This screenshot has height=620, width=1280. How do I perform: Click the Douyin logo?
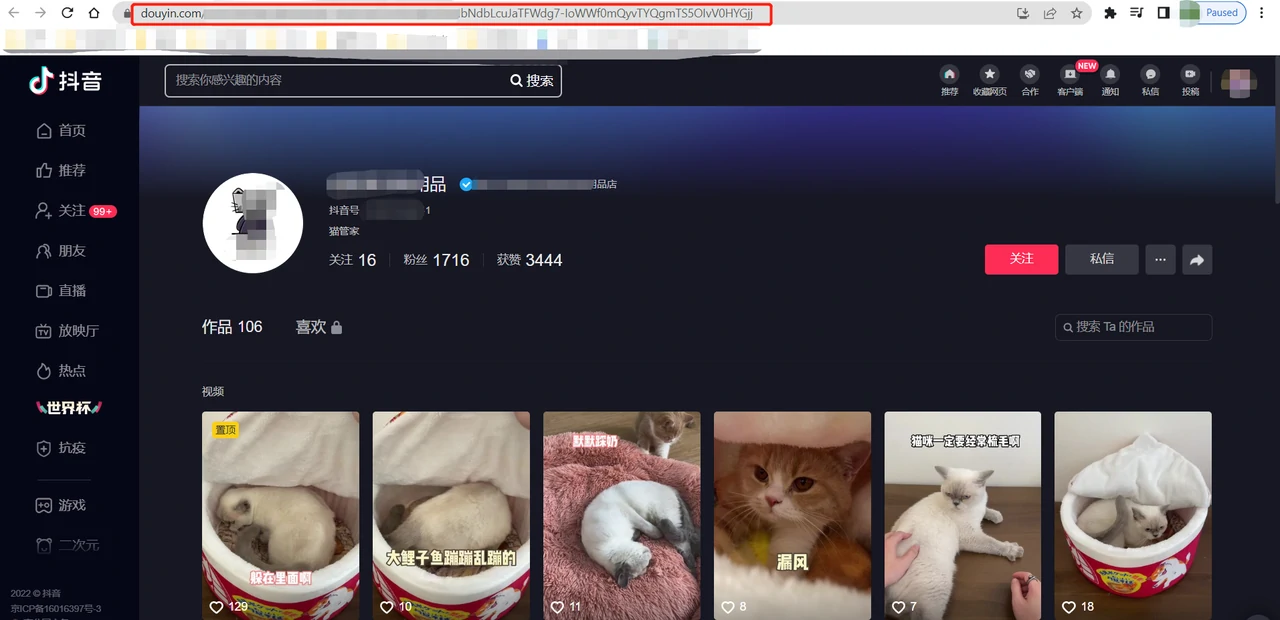pyautogui.click(x=66, y=81)
